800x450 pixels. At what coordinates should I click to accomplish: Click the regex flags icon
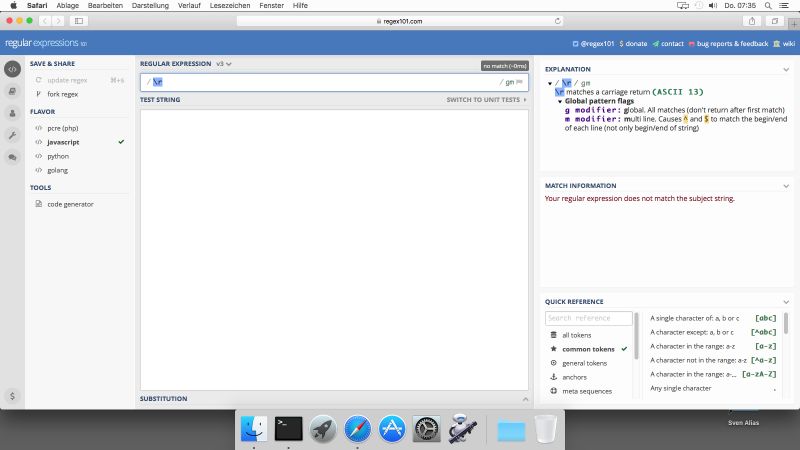point(519,82)
